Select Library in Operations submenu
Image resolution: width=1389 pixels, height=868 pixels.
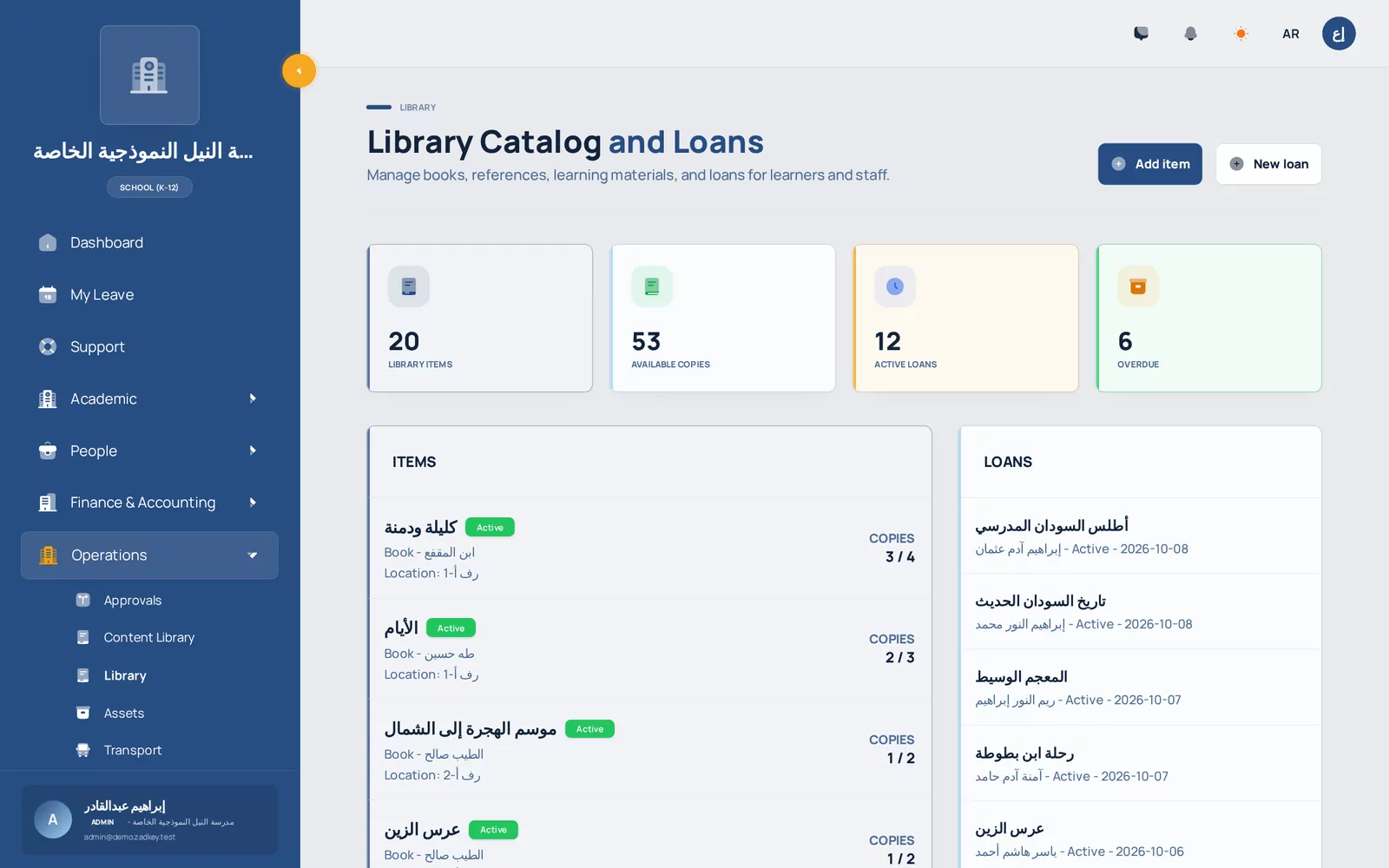[125, 676]
